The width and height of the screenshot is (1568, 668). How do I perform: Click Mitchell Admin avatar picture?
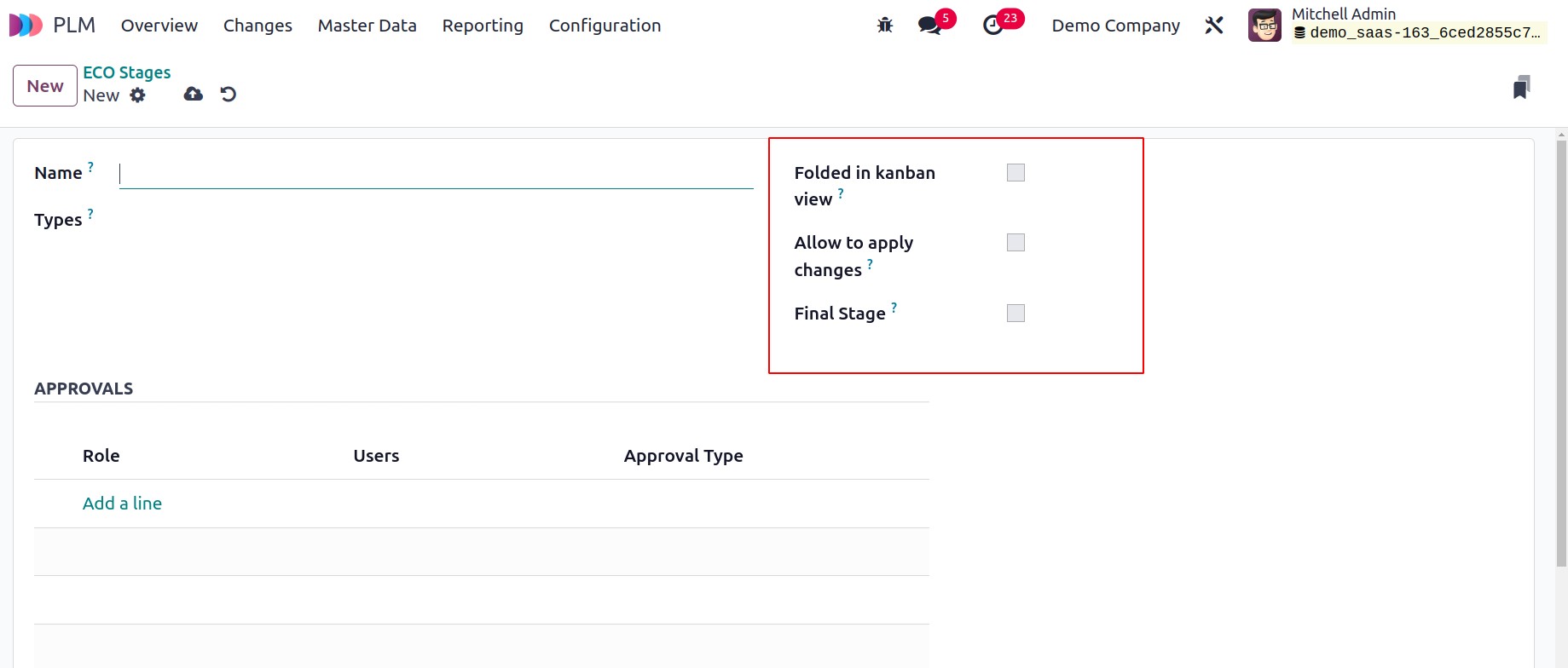[x=1264, y=26]
